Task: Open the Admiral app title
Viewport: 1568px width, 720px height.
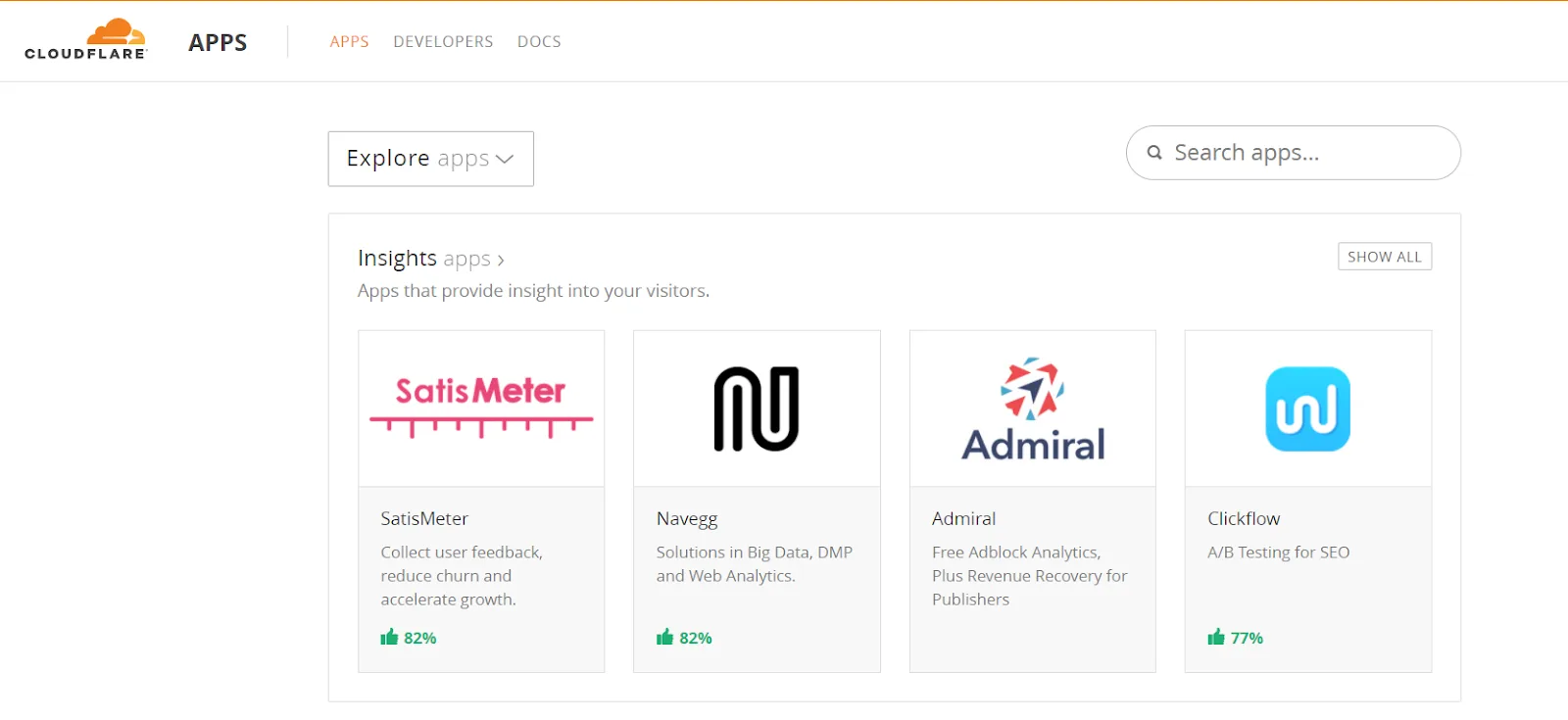Action: [x=963, y=518]
